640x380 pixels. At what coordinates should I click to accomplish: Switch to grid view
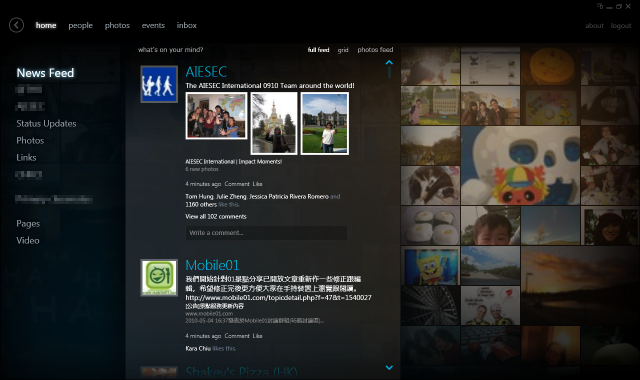pos(343,50)
